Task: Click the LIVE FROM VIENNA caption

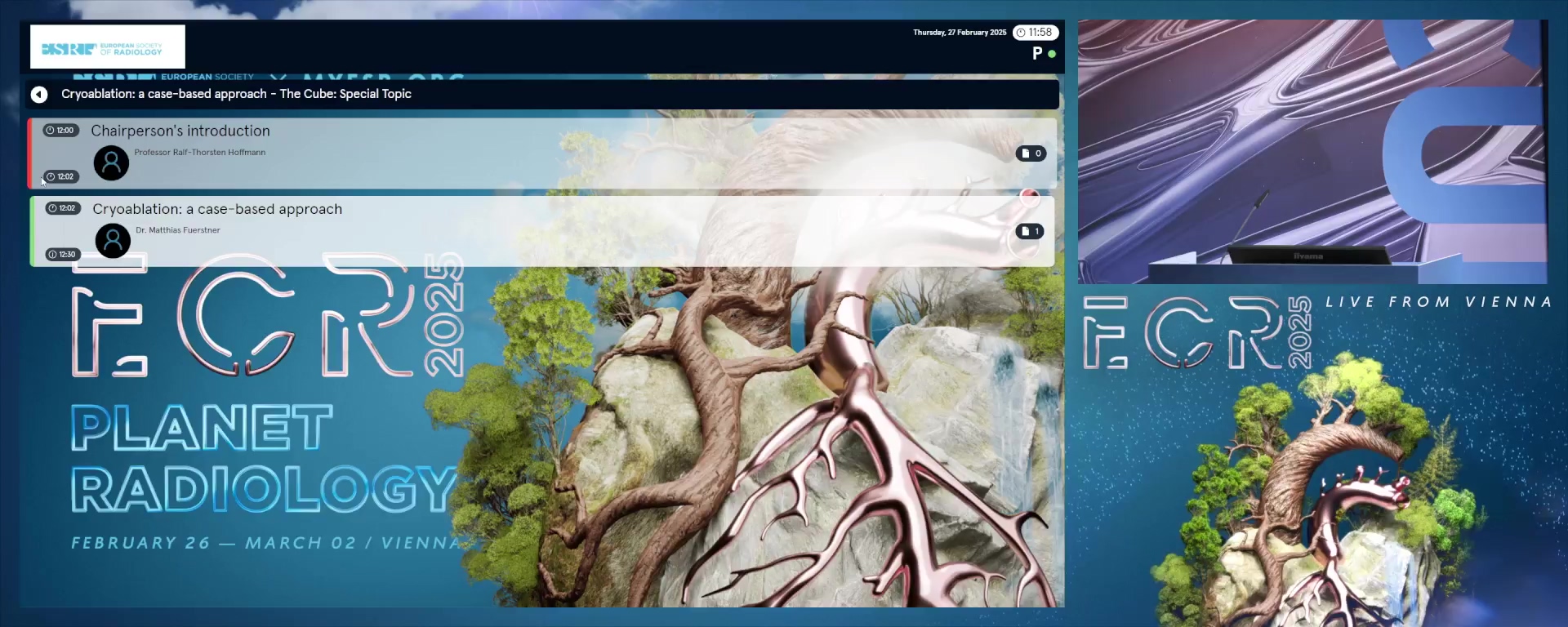Action: pos(1438,302)
